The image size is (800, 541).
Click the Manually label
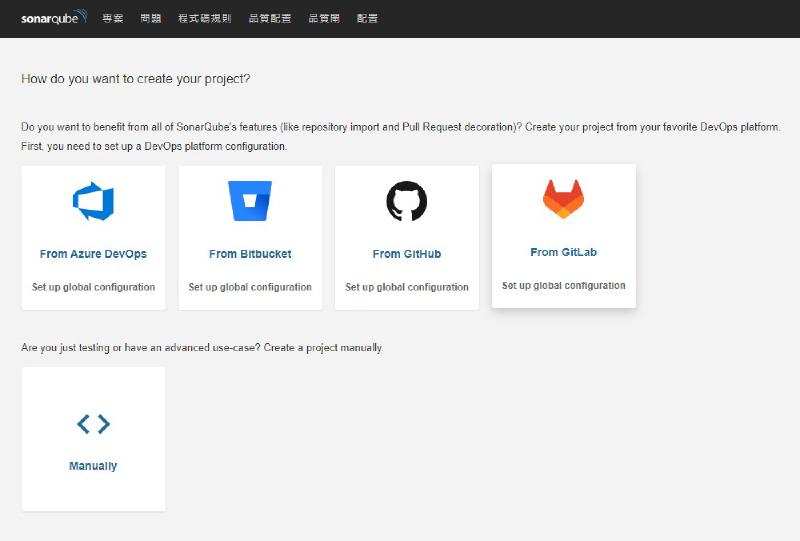[x=93, y=466]
